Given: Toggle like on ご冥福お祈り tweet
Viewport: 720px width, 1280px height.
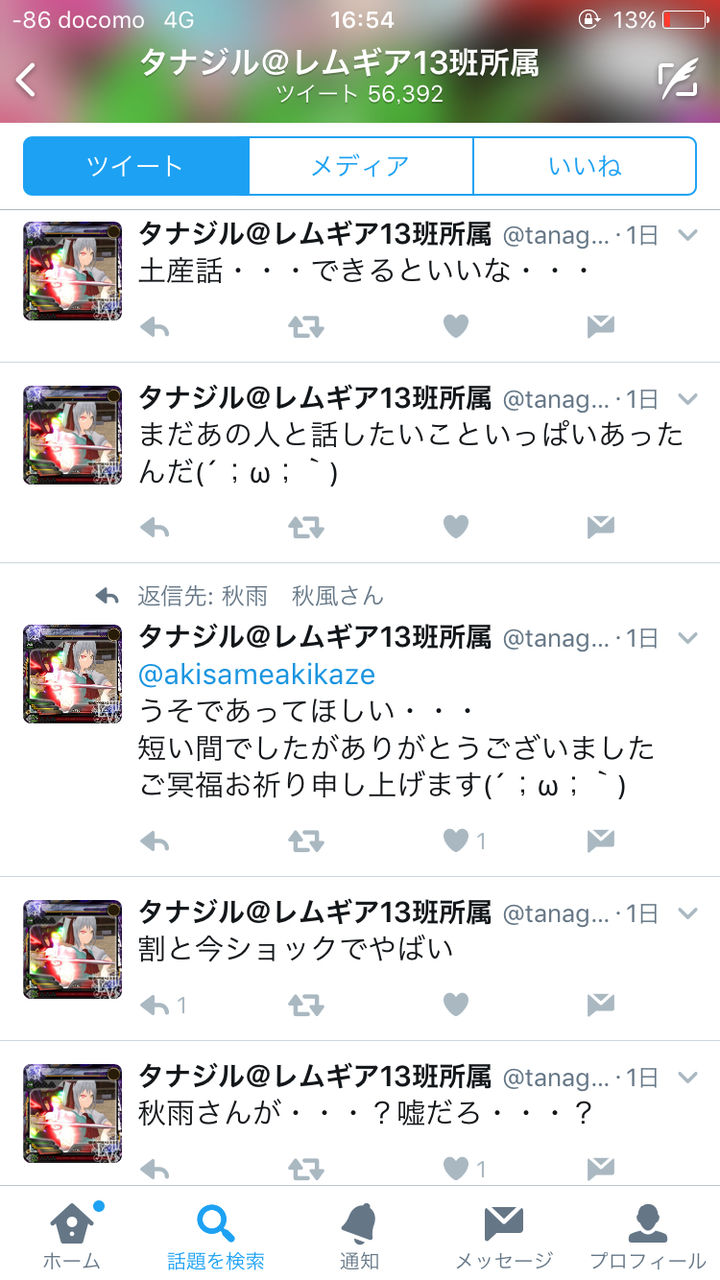Looking at the screenshot, I should tap(456, 841).
